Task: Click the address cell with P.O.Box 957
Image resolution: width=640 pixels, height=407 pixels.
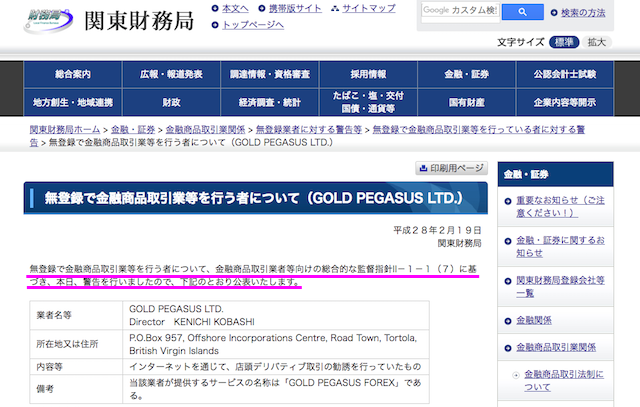Action: tap(276, 344)
